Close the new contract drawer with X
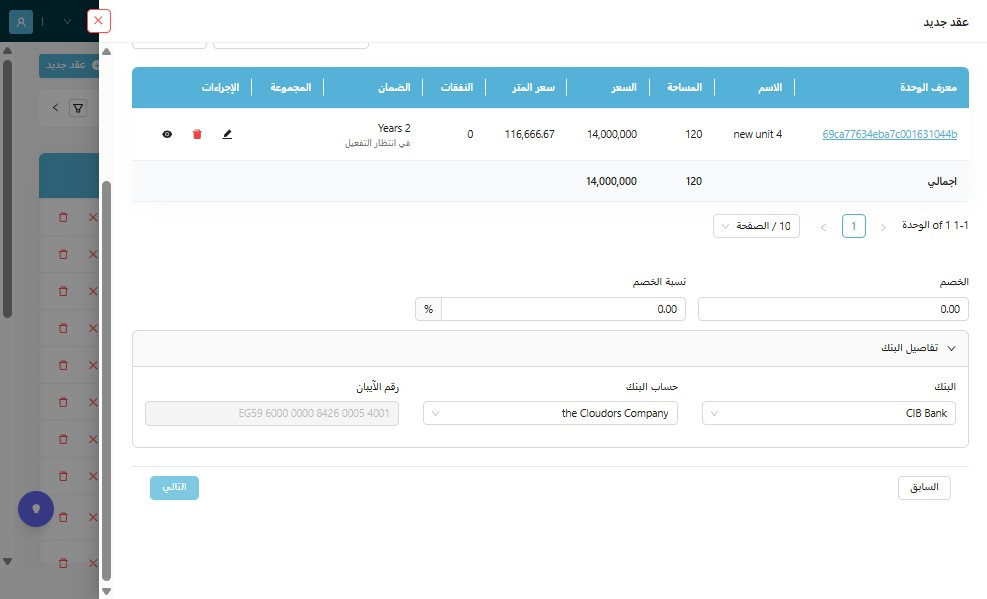 click(98, 21)
